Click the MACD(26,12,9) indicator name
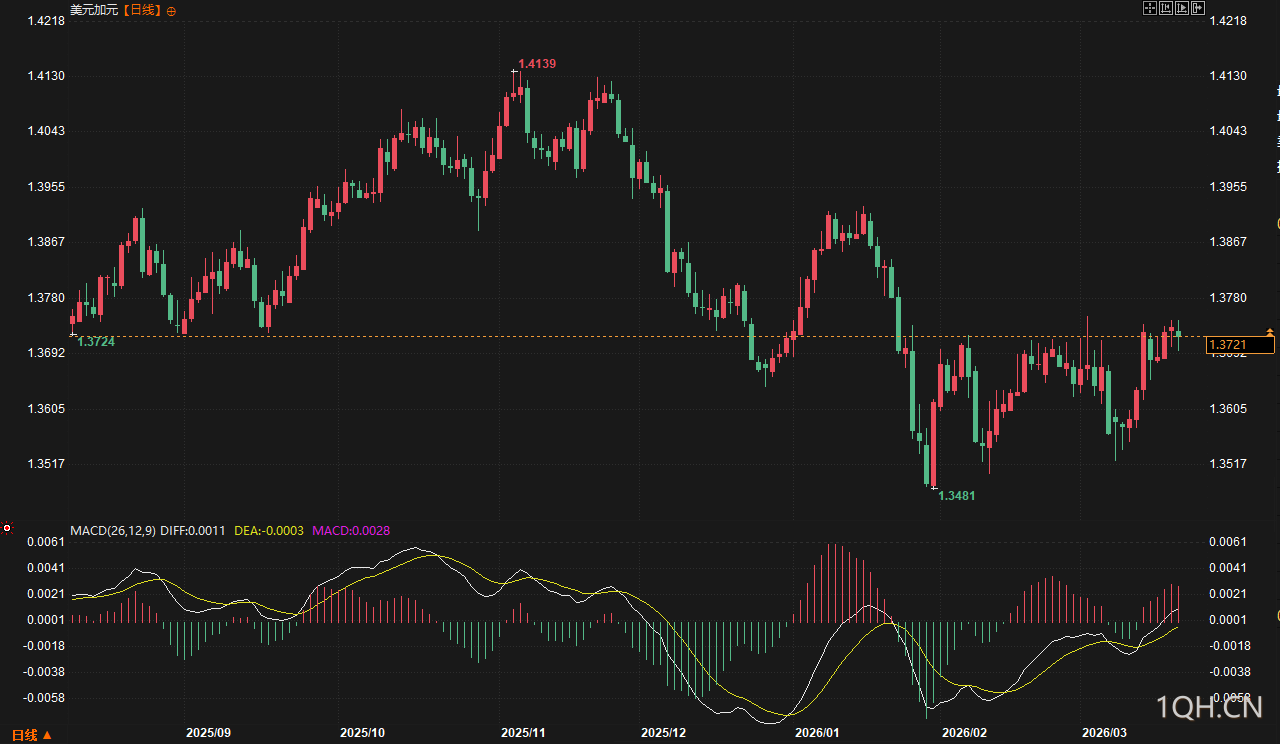 (112, 530)
